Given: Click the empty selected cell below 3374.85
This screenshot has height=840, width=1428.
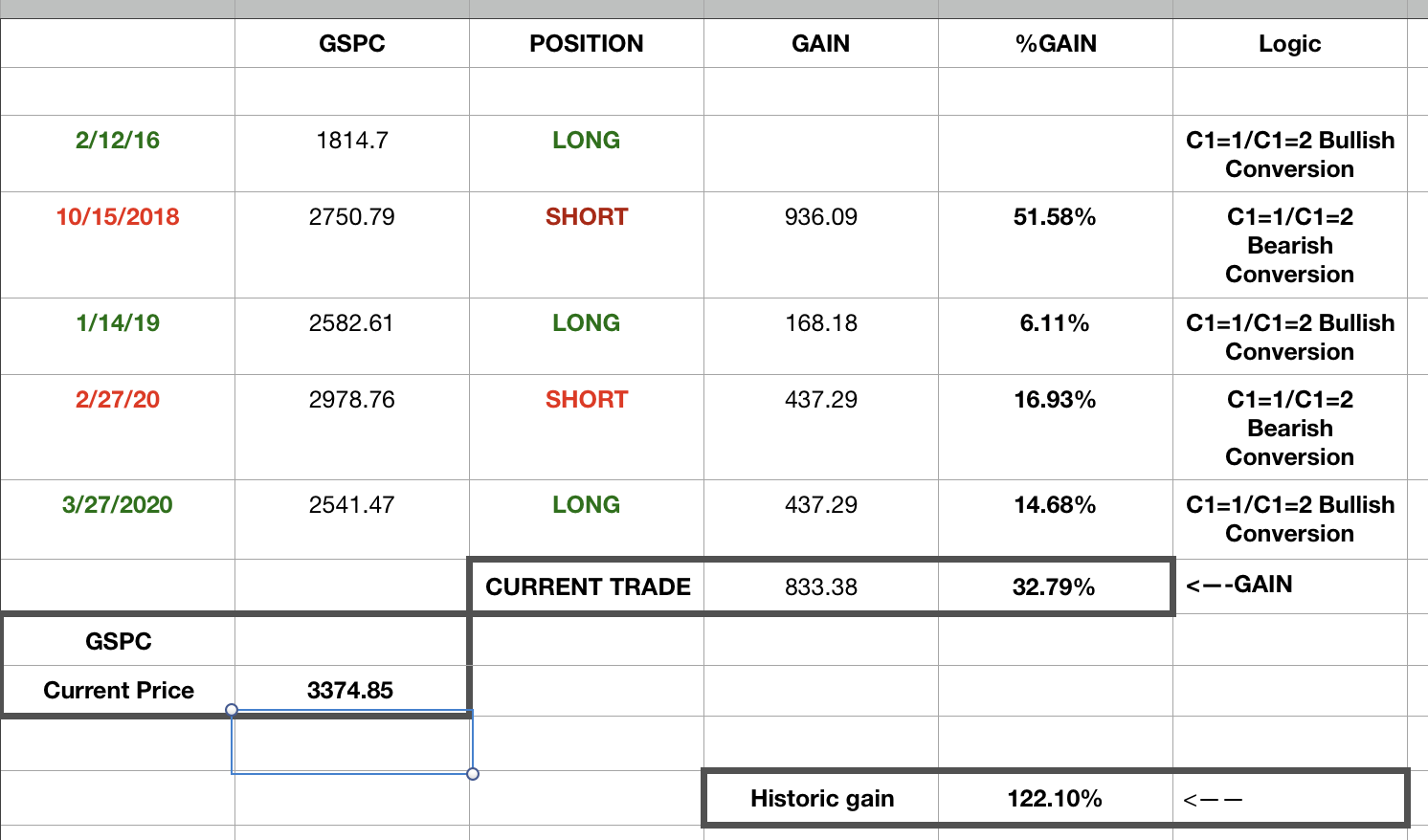Looking at the screenshot, I should pyautogui.click(x=352, y=743).
